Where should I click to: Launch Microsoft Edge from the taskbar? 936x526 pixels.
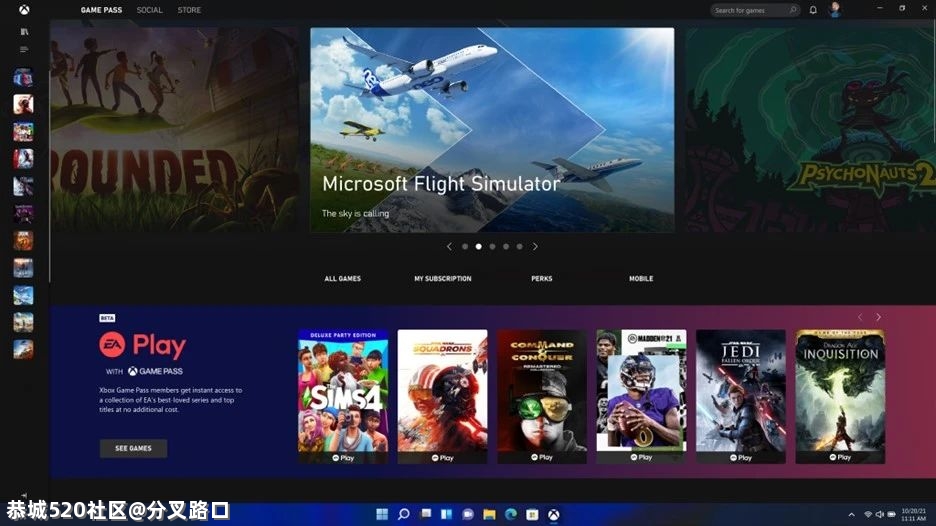tap(511, 514)
